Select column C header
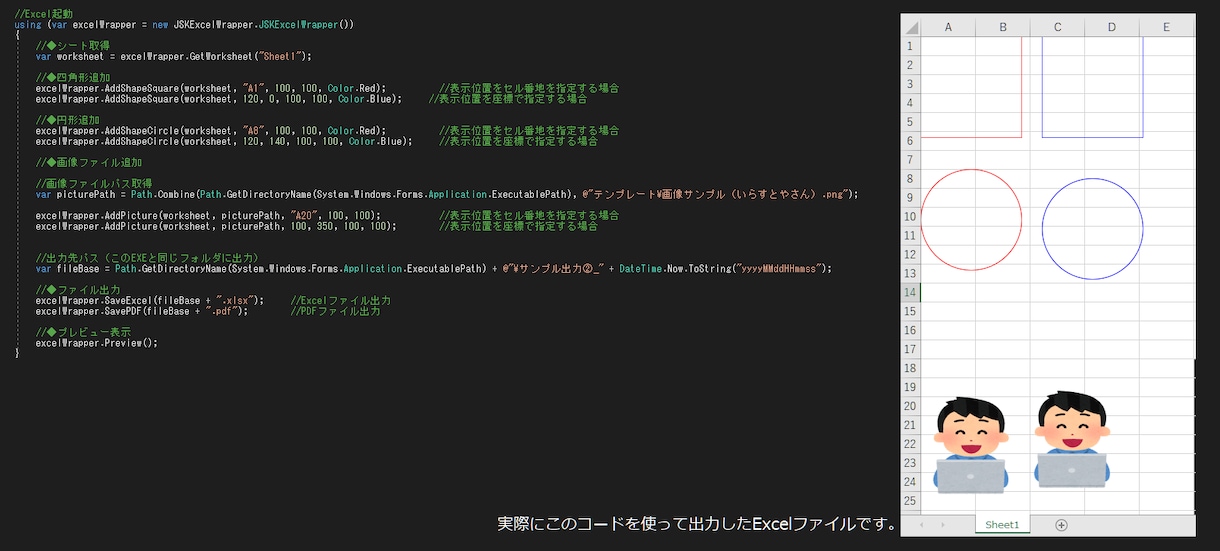The width and height of the screenshot is (1220, 551). (x=1057, y=27)
